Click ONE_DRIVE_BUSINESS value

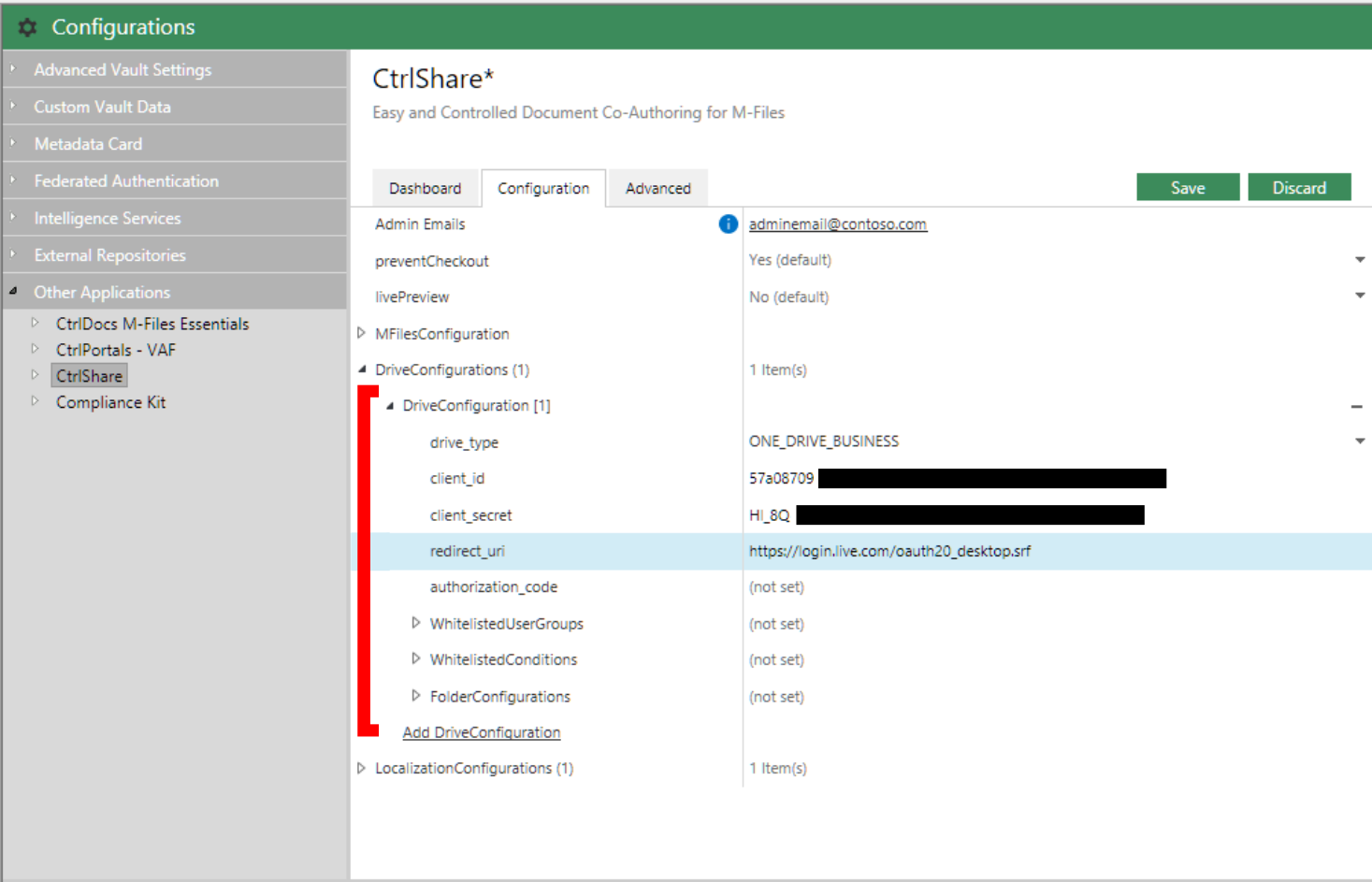click(x=824, y=441)
